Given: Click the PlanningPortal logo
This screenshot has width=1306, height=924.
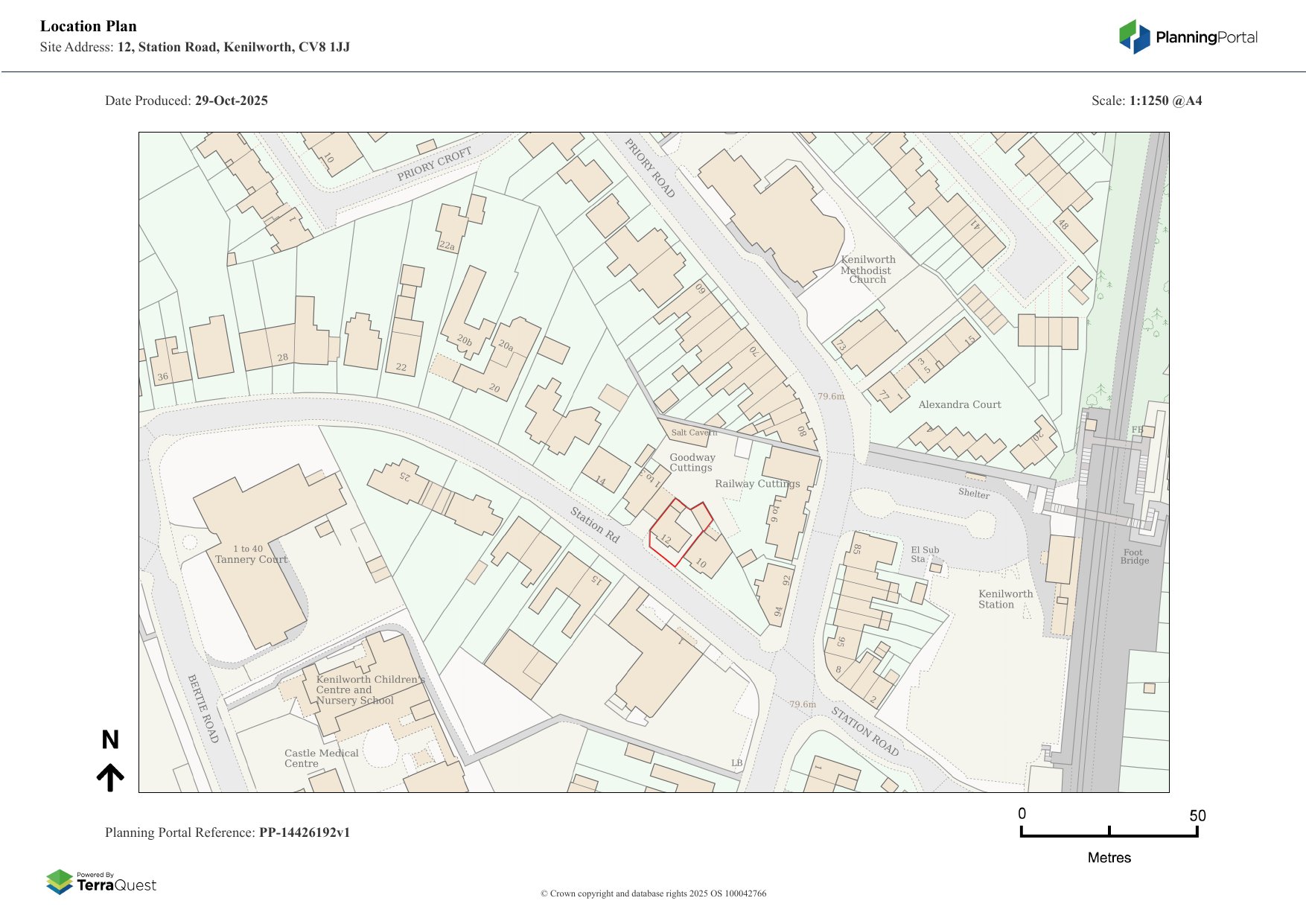Looking at the screenshot, I should point(1188,37).
